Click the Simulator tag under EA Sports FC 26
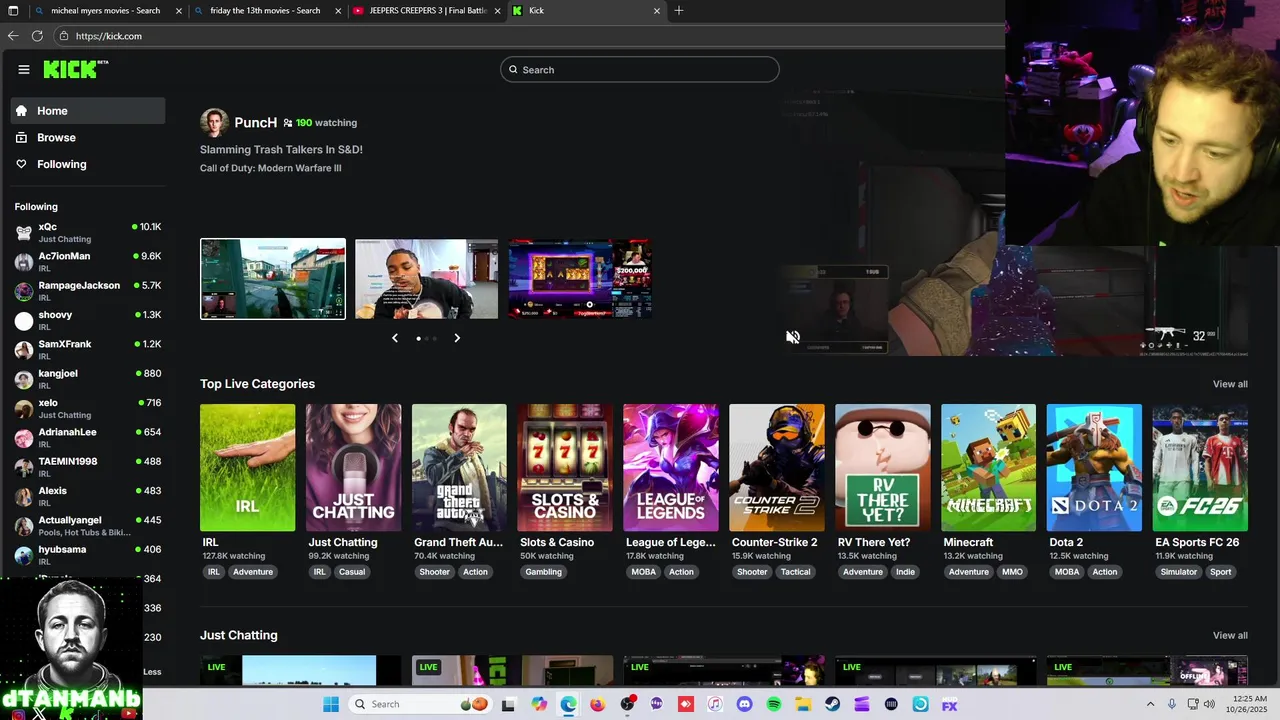This screenshot has height=720, width=1280. click(1178, 572)
